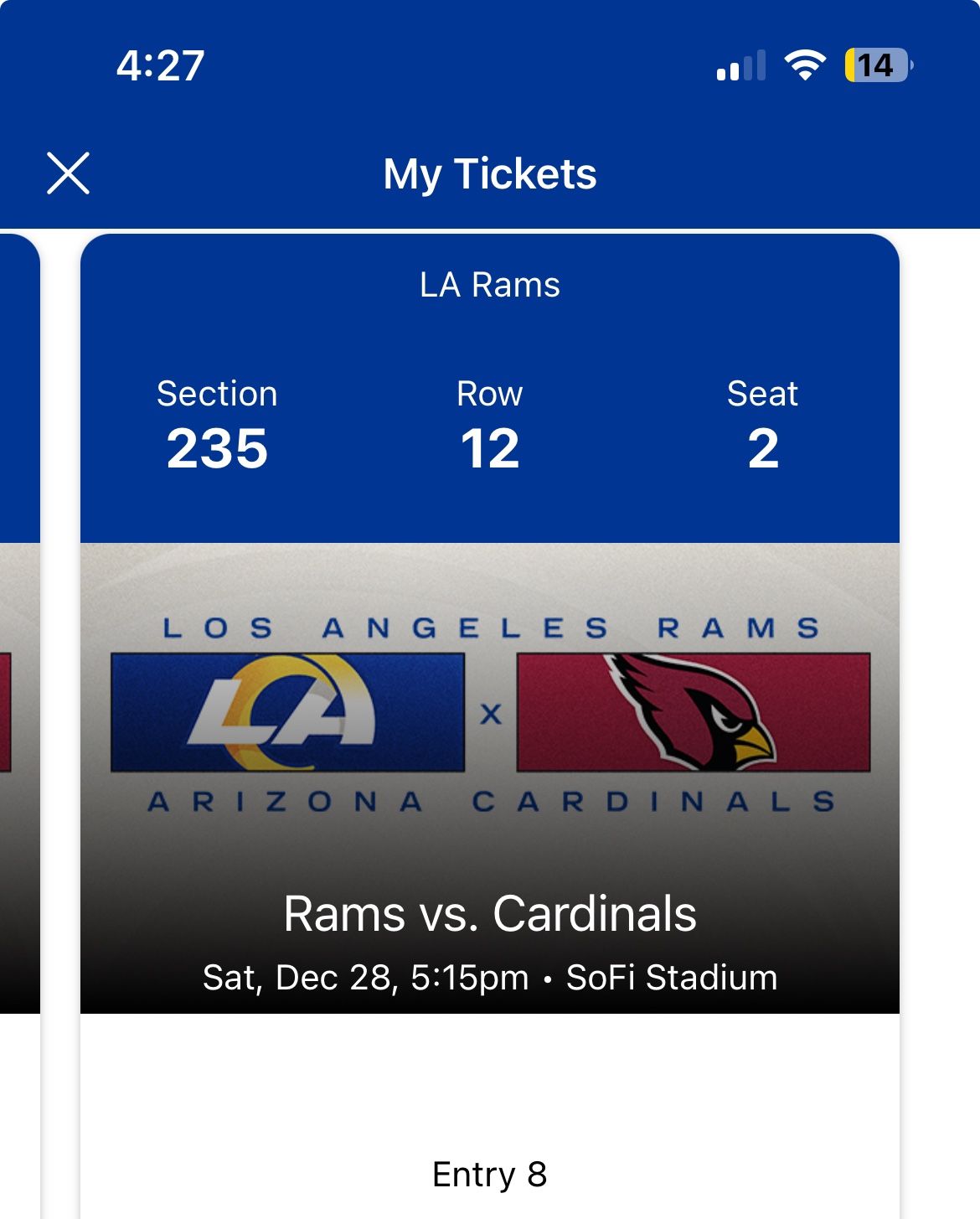Tap the Entry 8 gate label

pos(490,1175)
